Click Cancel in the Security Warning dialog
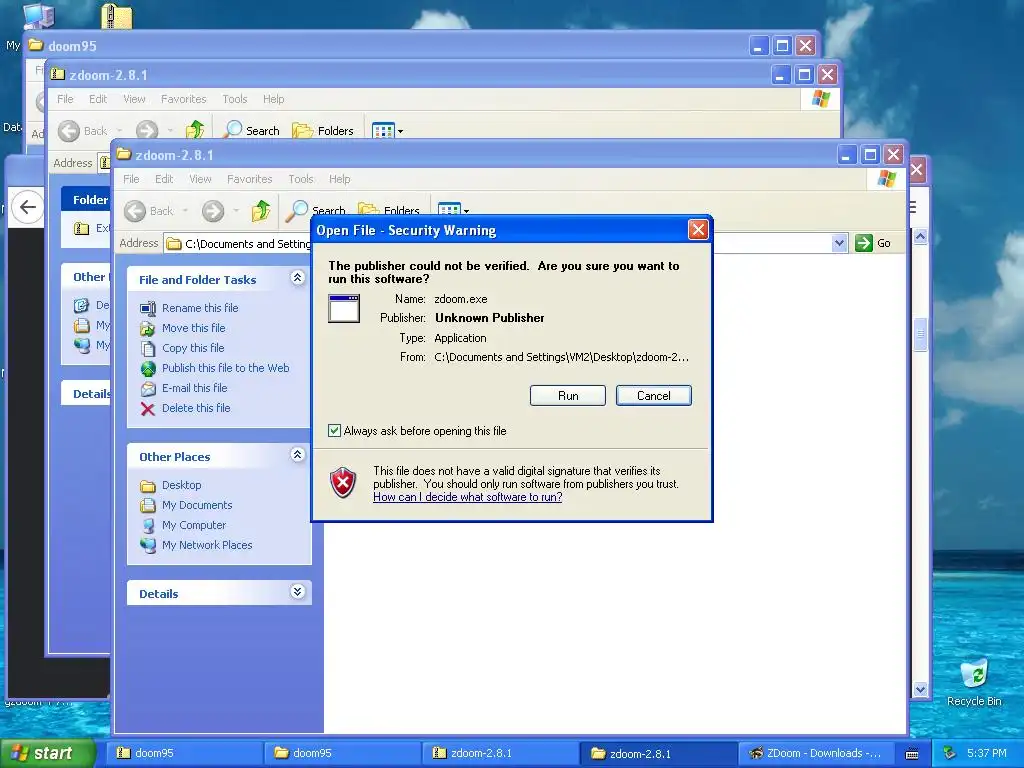This screenshot has height=768, width=1024. [x=654, y=396]
